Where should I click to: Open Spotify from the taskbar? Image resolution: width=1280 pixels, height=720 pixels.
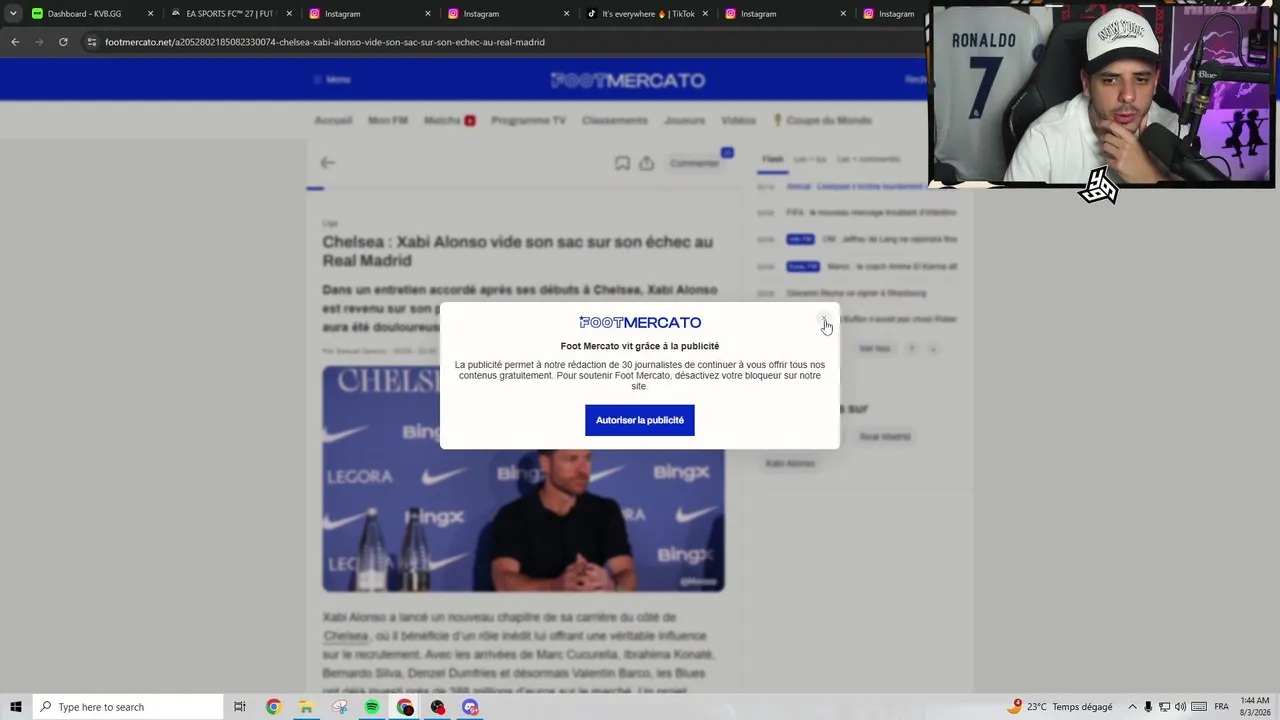372,707
